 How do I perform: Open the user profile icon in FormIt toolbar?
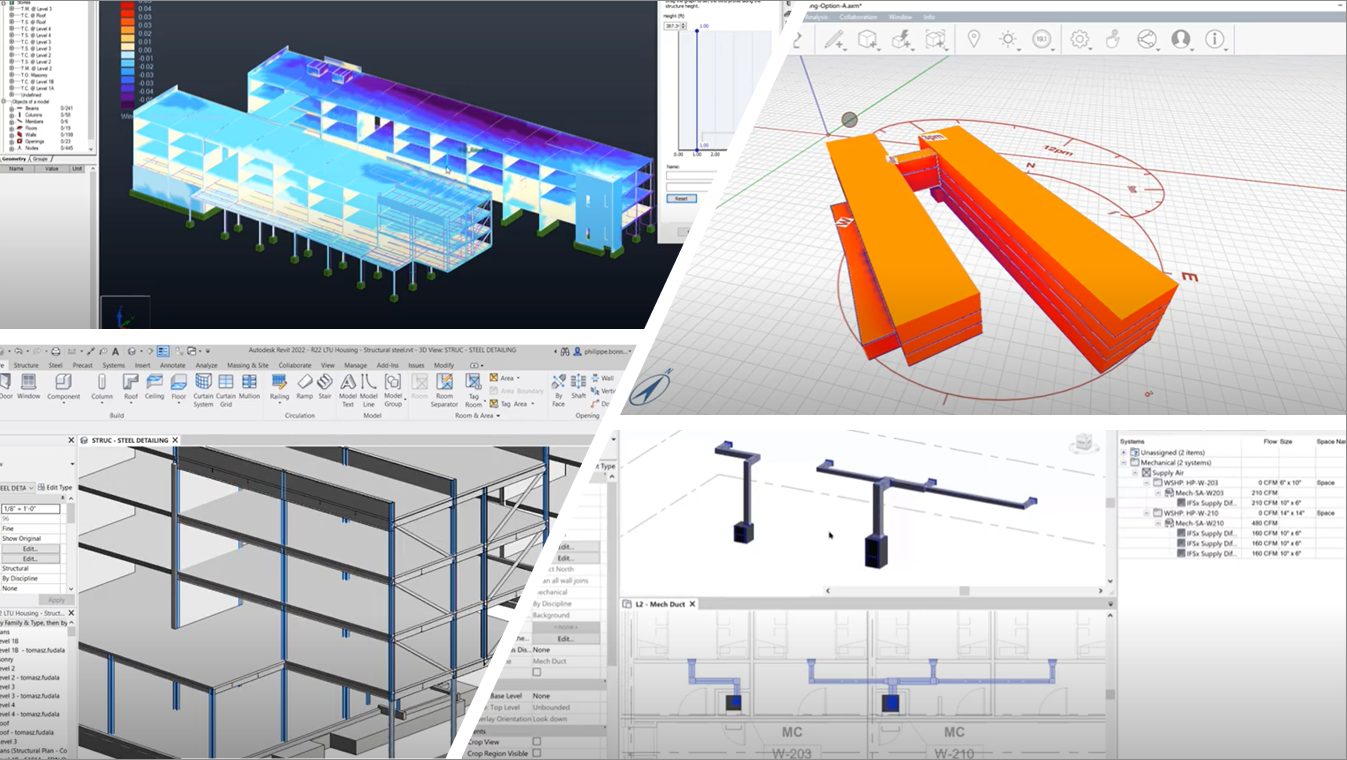click(1181, 39)
